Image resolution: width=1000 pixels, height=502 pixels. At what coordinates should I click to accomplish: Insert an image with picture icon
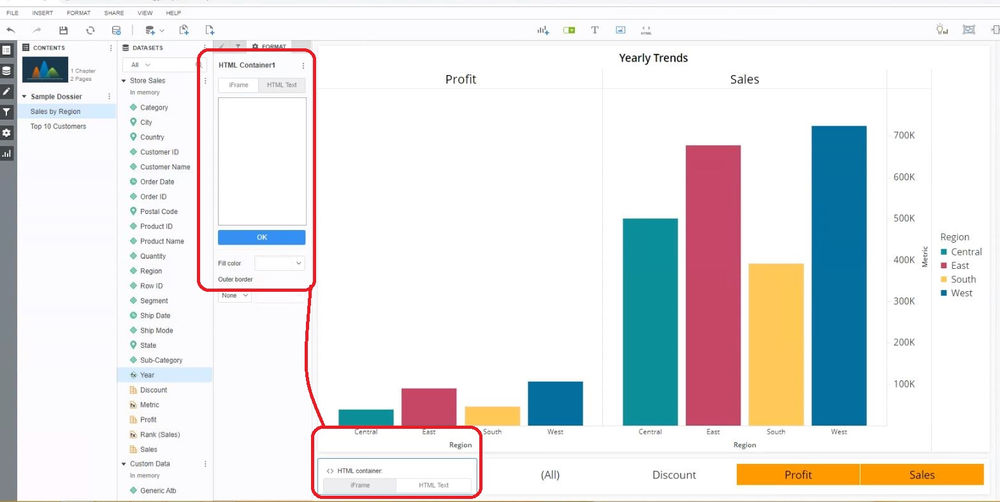coord(621,30)
